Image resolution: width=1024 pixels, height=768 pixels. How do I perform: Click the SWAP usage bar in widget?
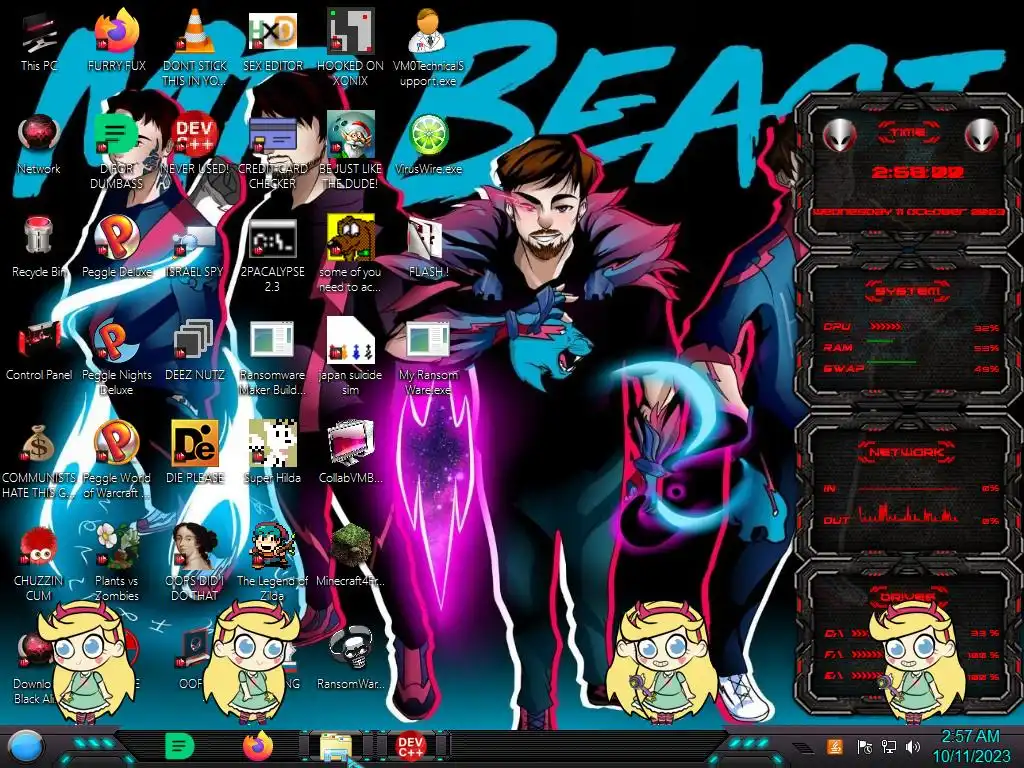click(x=891, y=362)
